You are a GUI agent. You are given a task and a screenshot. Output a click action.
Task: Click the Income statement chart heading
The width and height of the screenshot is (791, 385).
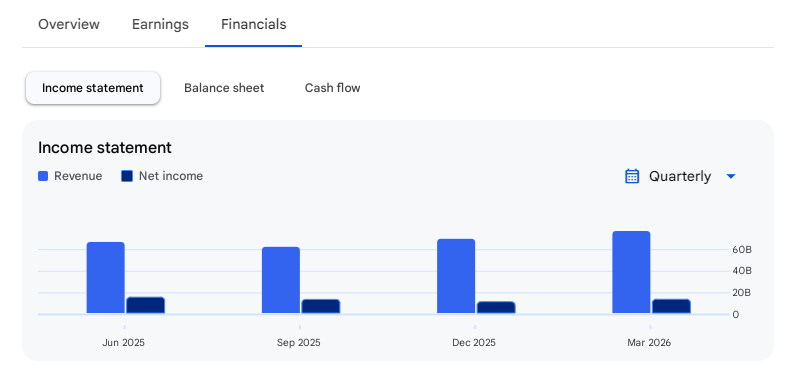(105, 148)
